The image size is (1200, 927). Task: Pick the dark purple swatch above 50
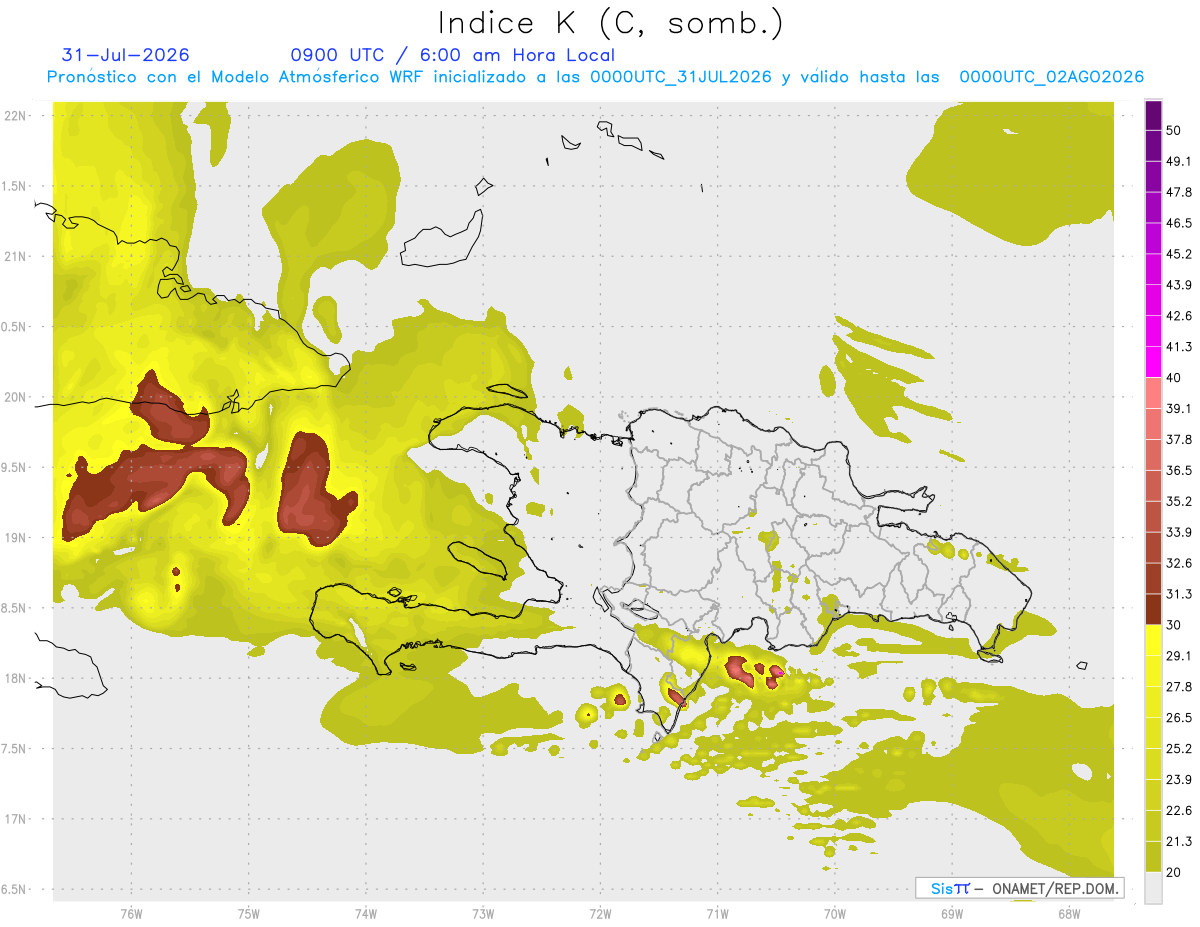click(1154, 116)
